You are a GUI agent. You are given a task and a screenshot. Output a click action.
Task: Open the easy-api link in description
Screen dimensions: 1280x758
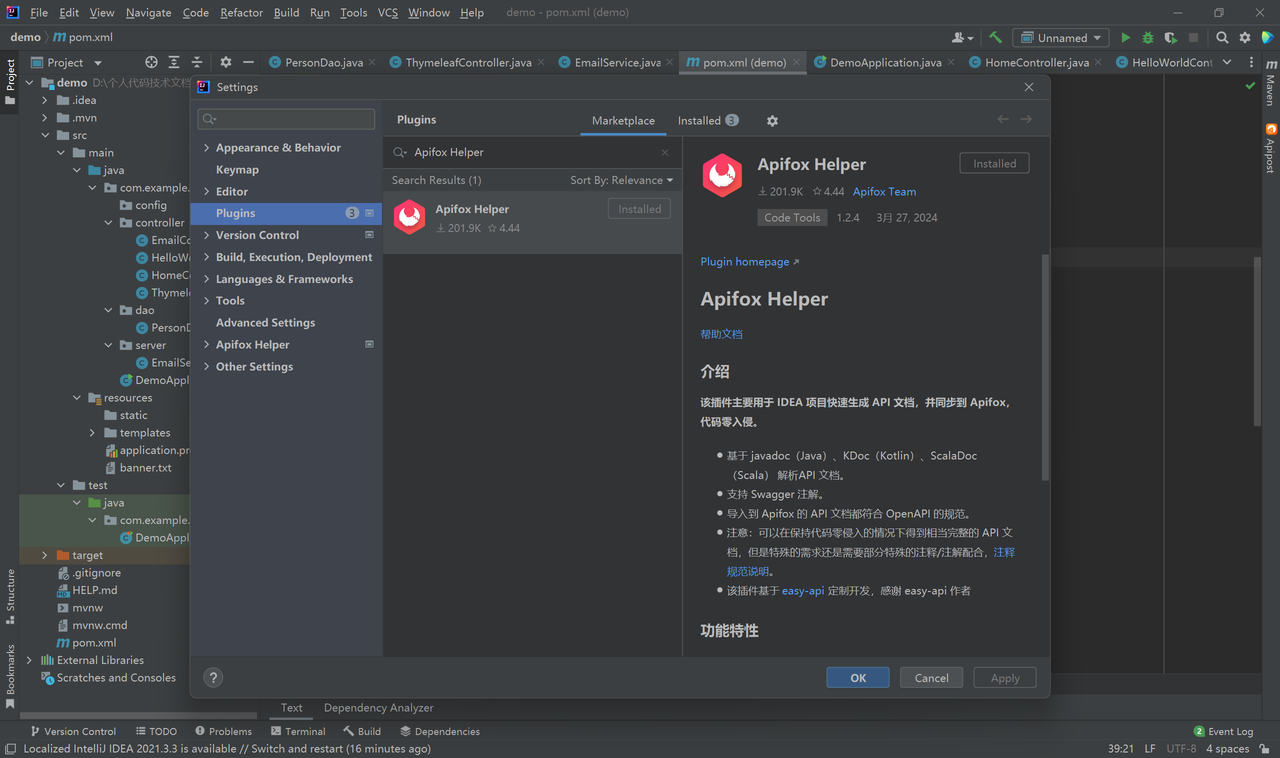click(803, 590)
